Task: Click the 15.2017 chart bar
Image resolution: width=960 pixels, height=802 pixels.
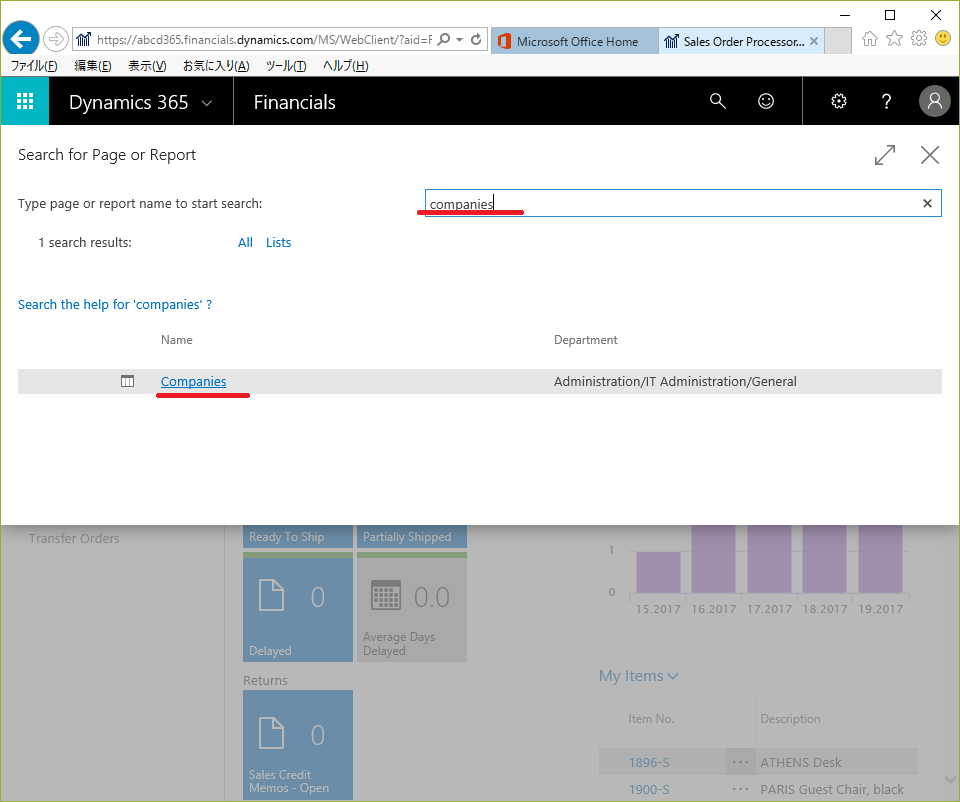Action: pos(658,572)
